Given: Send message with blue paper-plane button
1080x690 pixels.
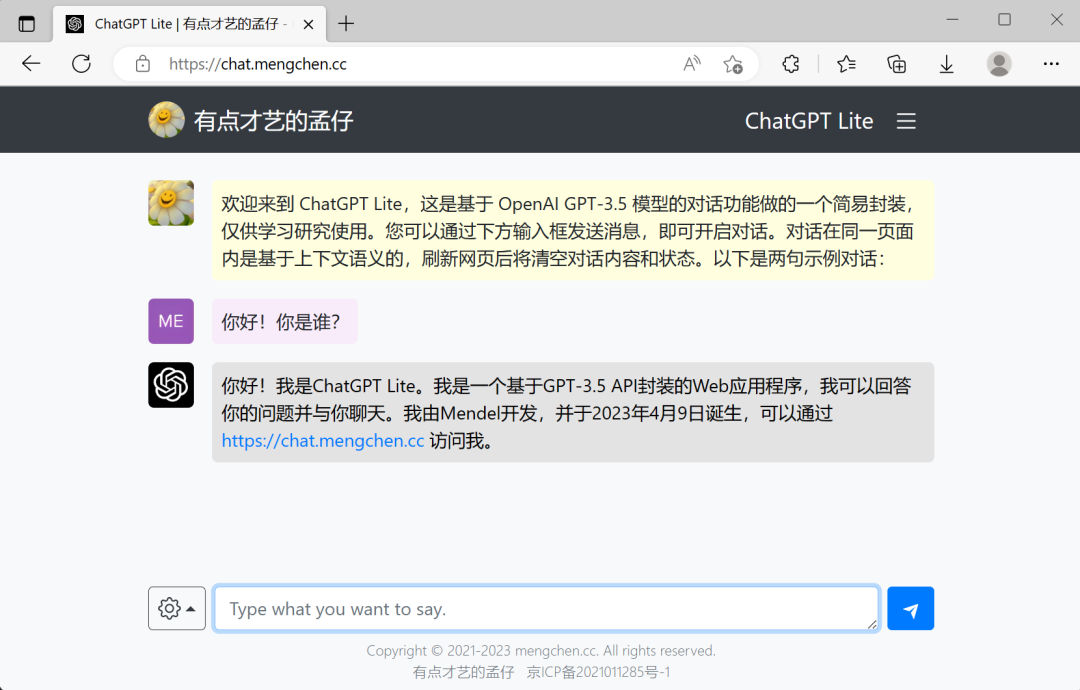Looking at the screenshot, I should [x=911, y=608].
